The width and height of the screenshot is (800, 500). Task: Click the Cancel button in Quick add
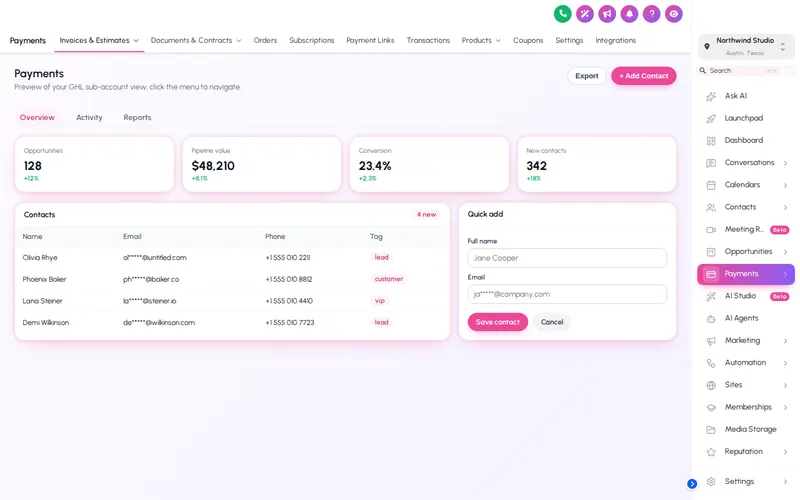pyautogui.click(x=552, y=322)
